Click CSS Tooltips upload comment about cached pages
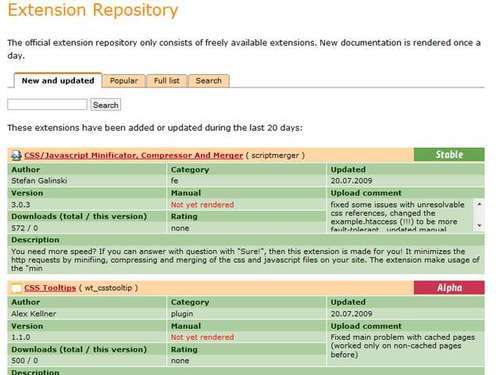 [x=402, y=346]
